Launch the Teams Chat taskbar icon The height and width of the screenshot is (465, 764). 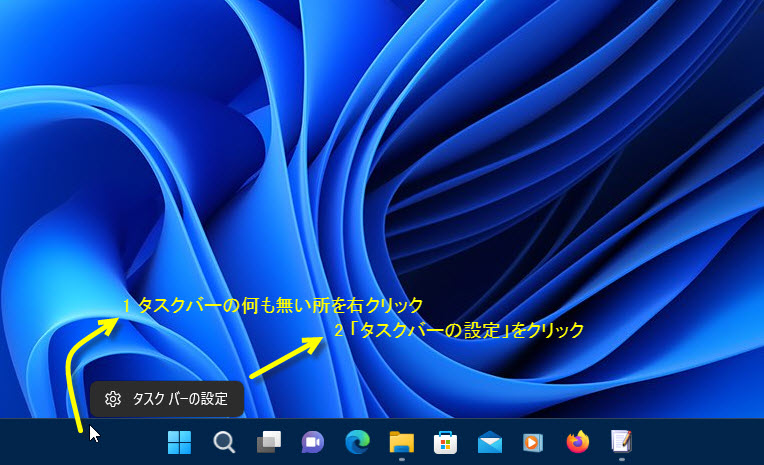(312, 442)
